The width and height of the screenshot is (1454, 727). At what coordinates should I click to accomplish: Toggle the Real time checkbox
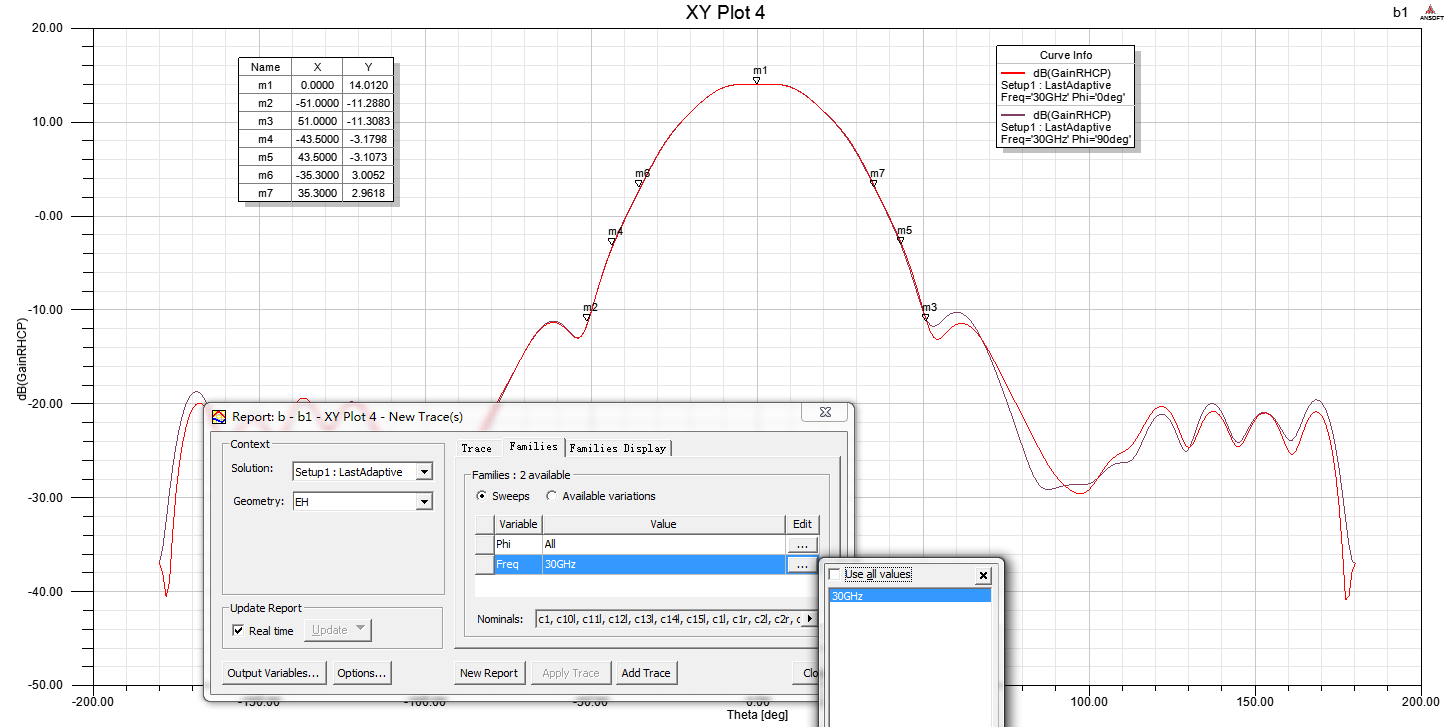coord(238,630)
